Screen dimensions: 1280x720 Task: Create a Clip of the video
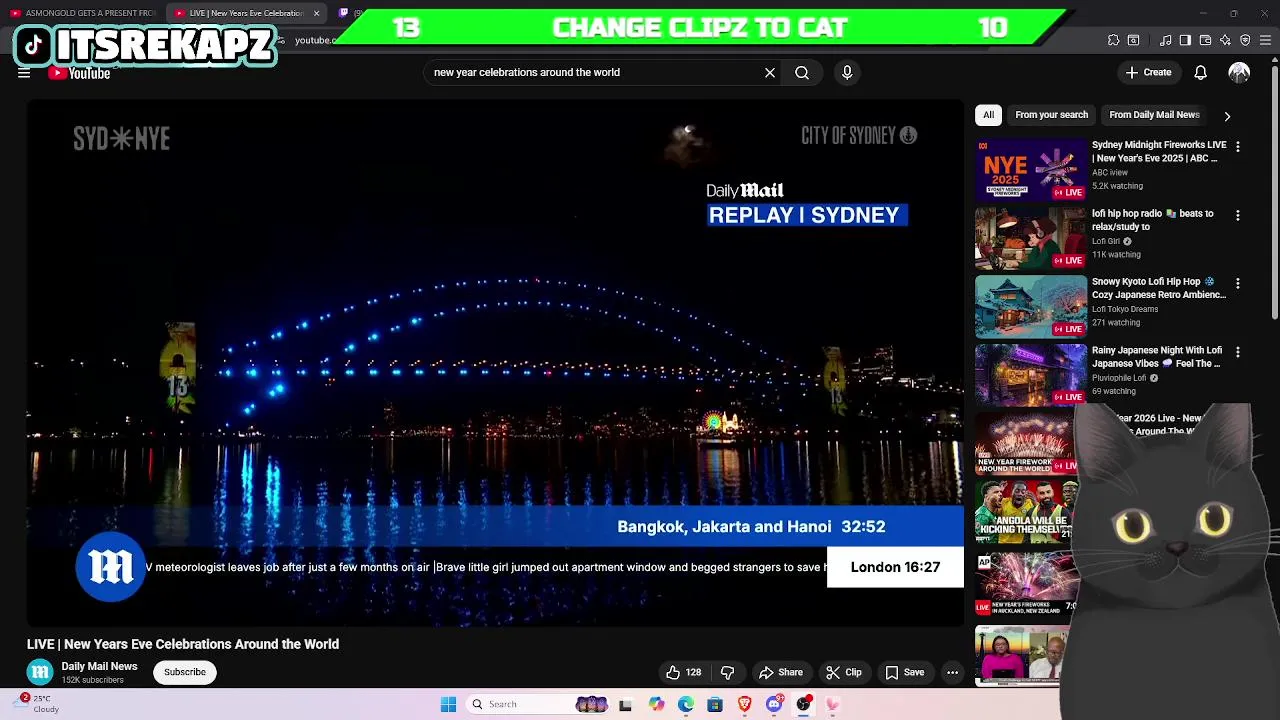(844, 672)
